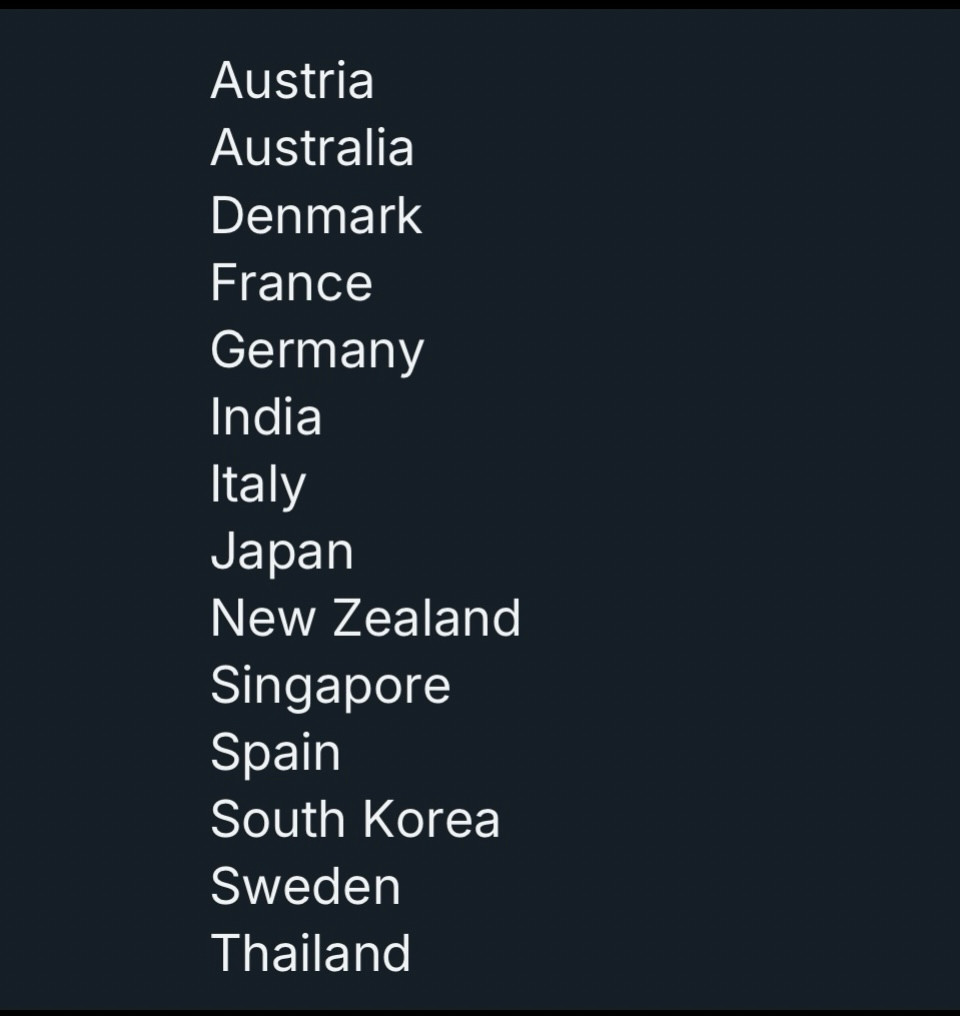960x1016 pixels.
Task: Select New Zealand in the list
Action: click(x=366, y=618)
